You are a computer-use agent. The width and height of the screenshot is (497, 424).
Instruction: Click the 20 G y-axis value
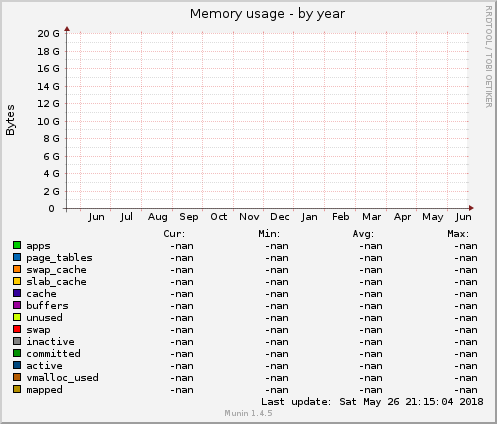click(x=48, y=34)
